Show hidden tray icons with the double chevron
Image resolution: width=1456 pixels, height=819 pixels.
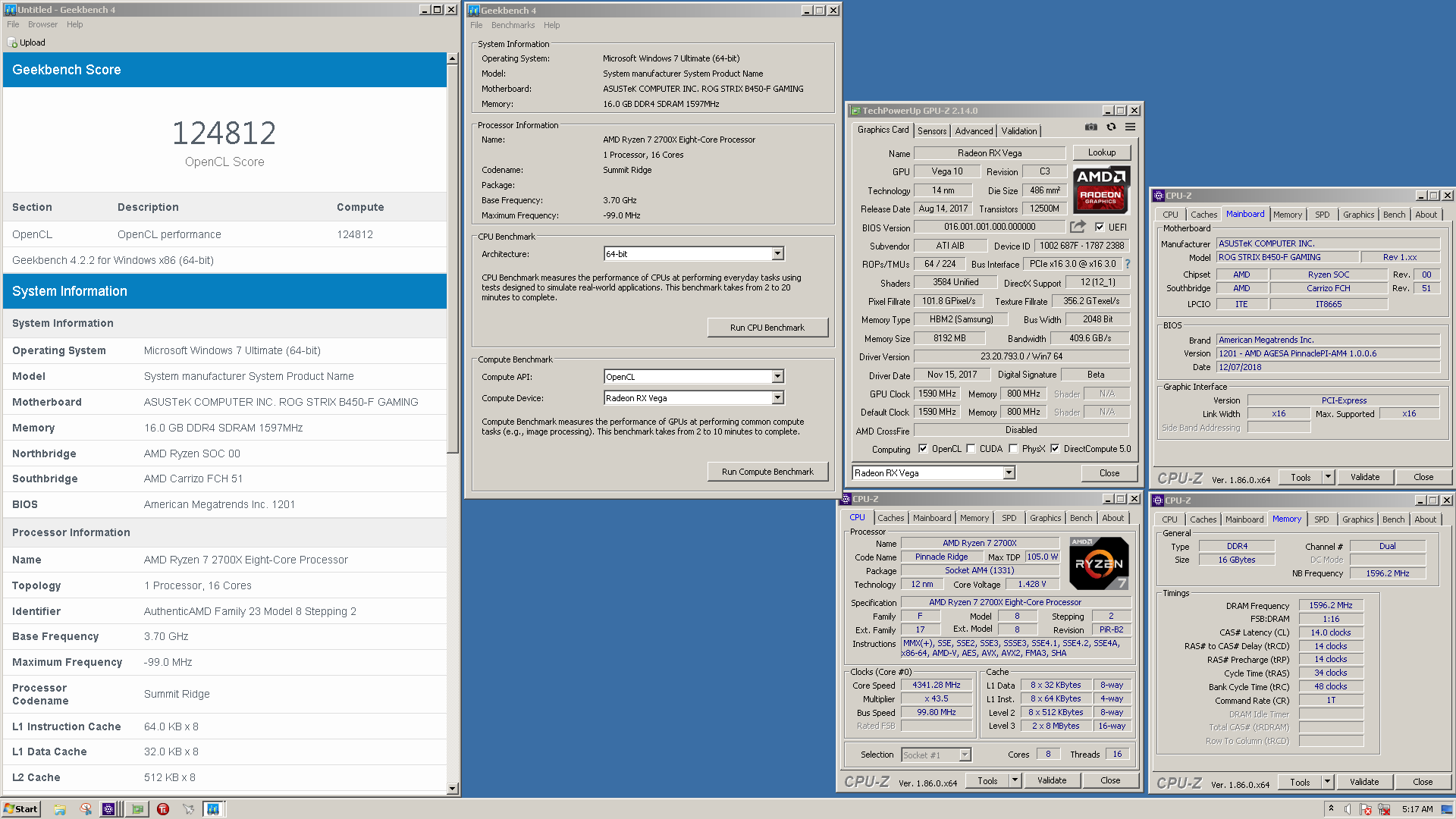tap(1331, 808)
